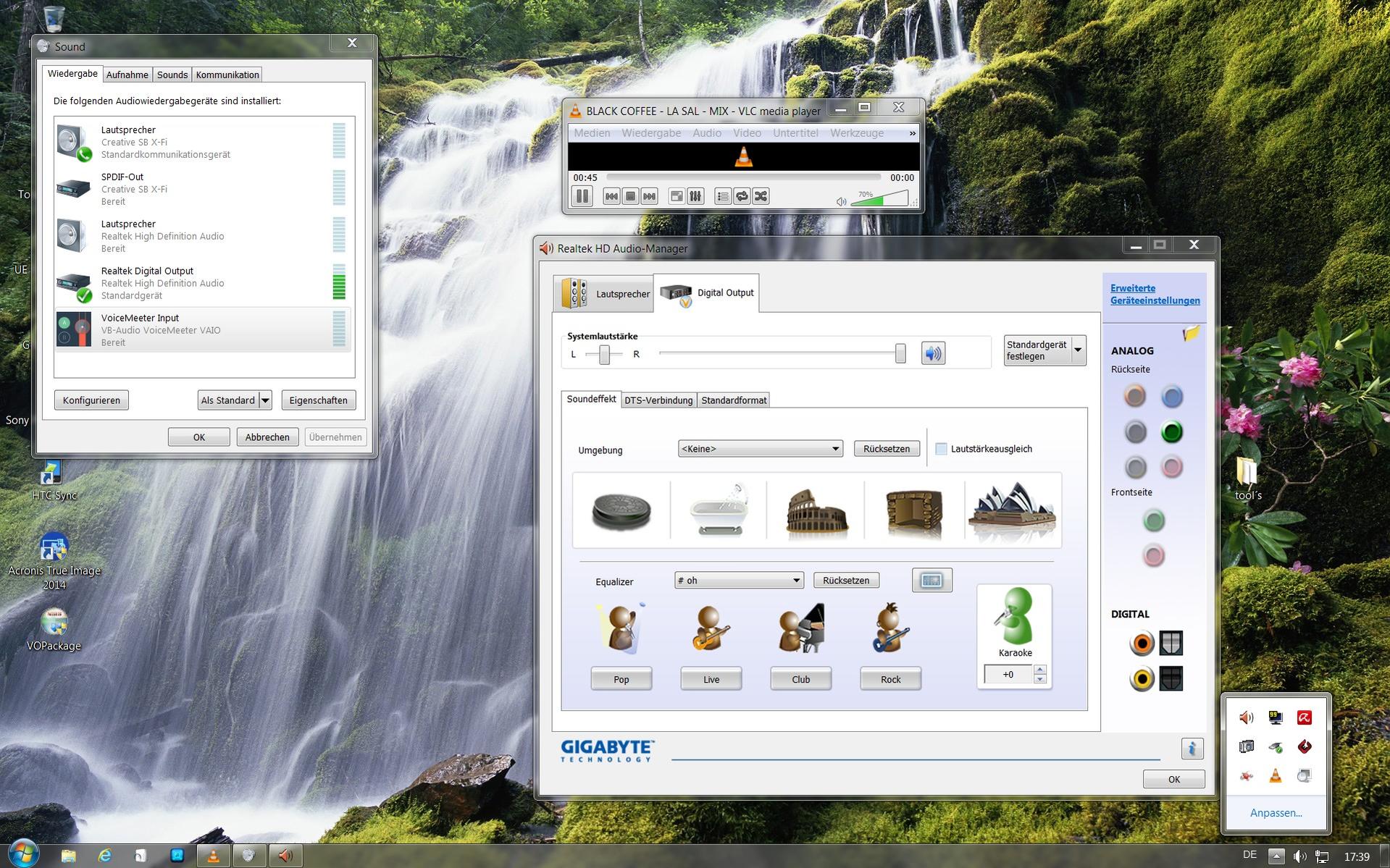
Task: Open Anpassen in the hidden icons popup
Action: pyautogui.click(x=1276, y=813)
